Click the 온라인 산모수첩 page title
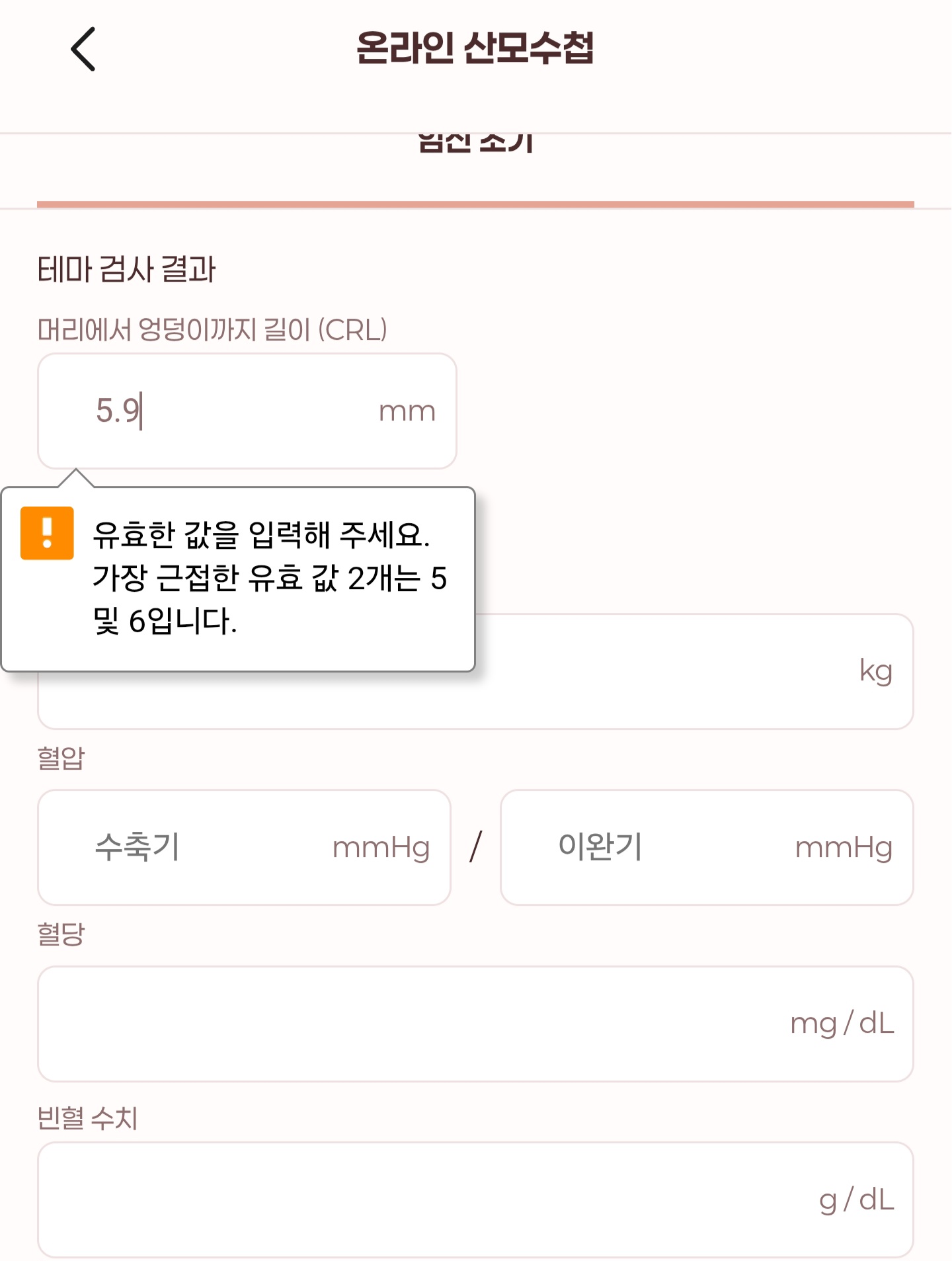The image size is (952, 1261). 475,48
